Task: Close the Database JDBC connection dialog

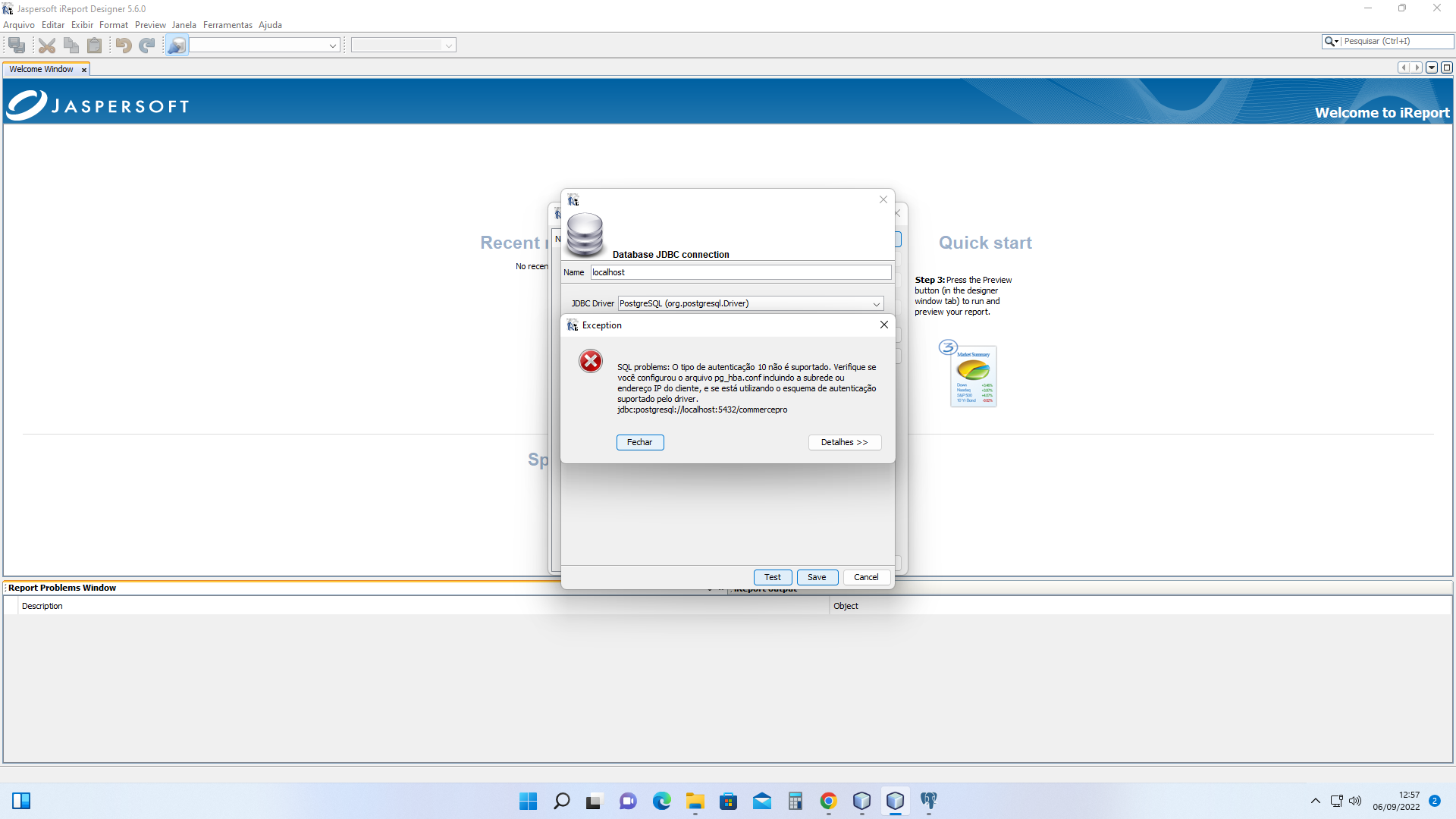Action: (x=883, y=199)
